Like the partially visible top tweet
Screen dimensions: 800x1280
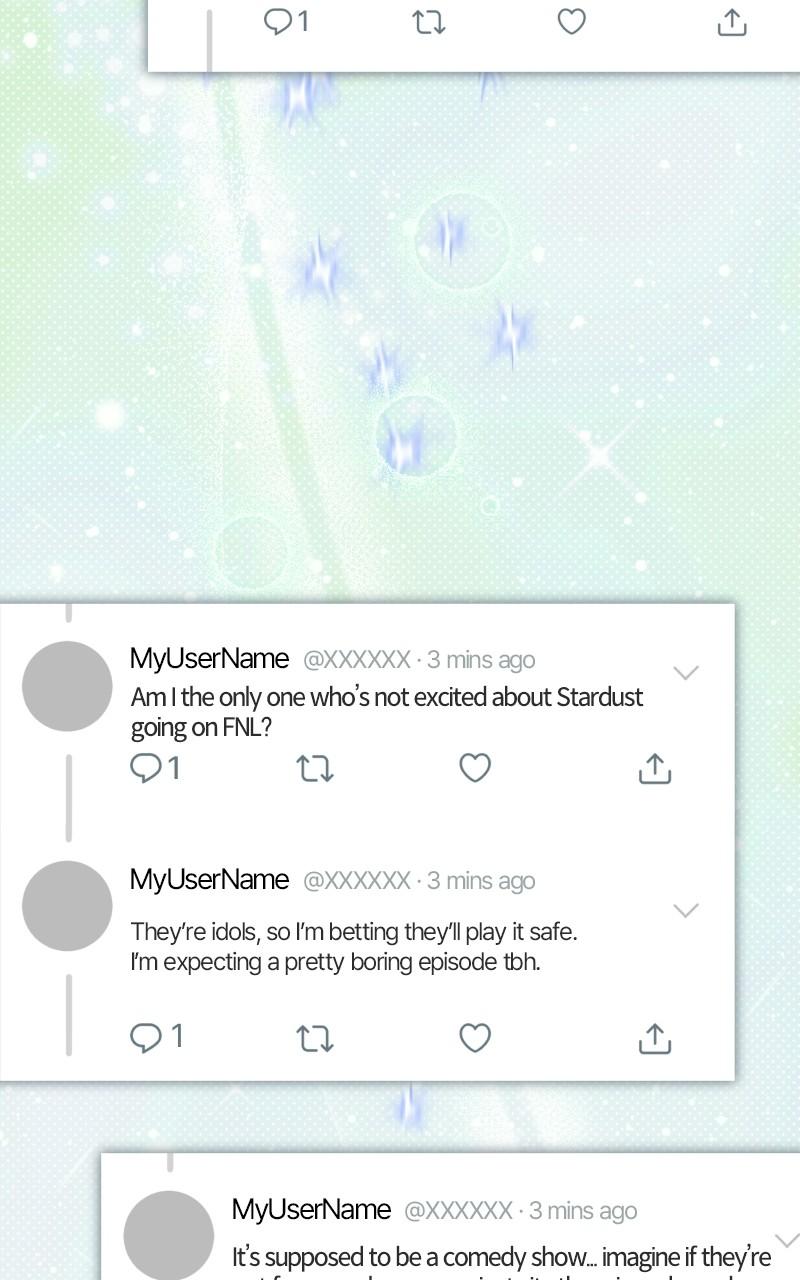[x=571, y=21]
